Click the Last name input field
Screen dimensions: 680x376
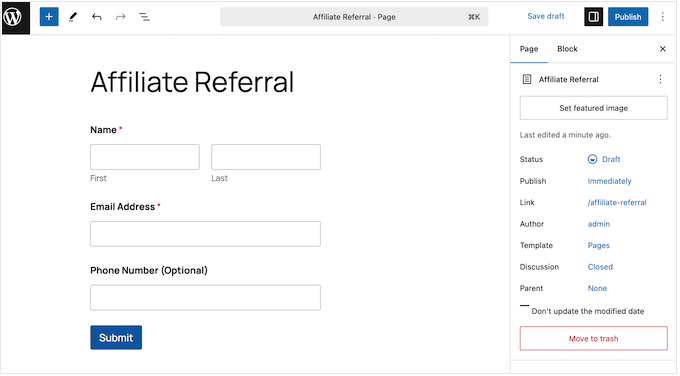point(266,157)
